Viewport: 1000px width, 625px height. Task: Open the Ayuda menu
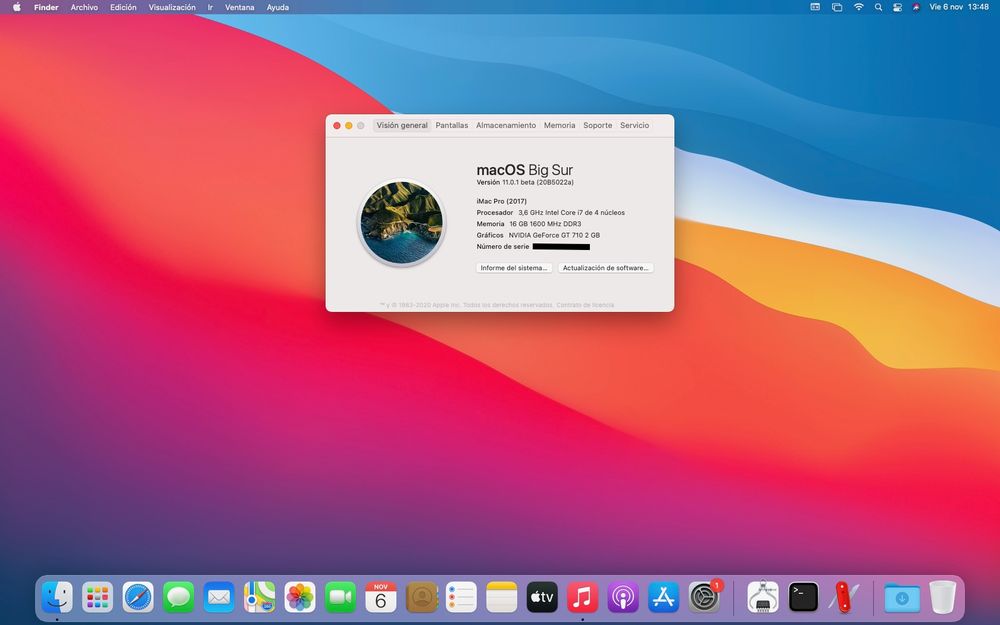pos(277,7)
